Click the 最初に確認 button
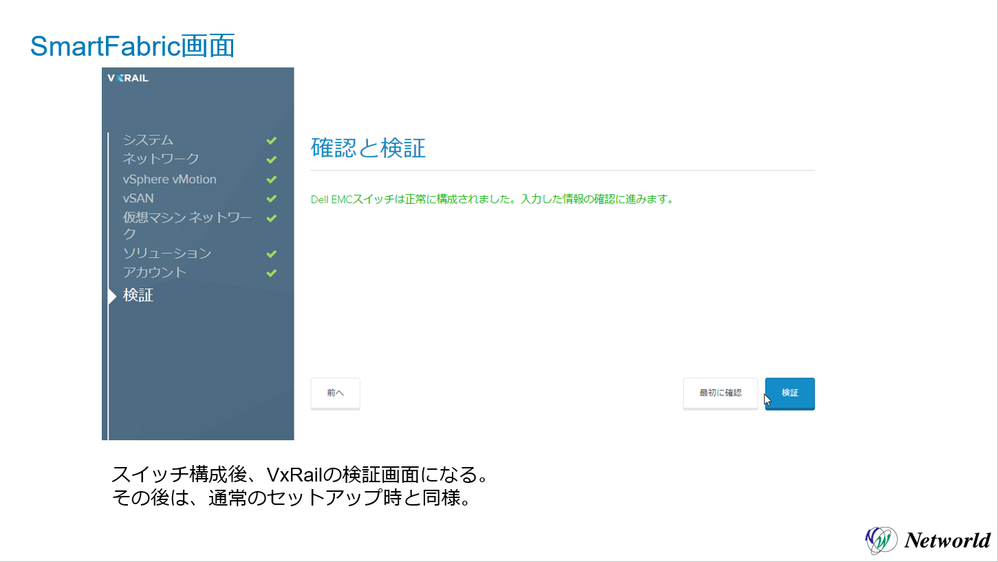The width and height of the screenshot is (998, 562). click(x=720, y=393)
